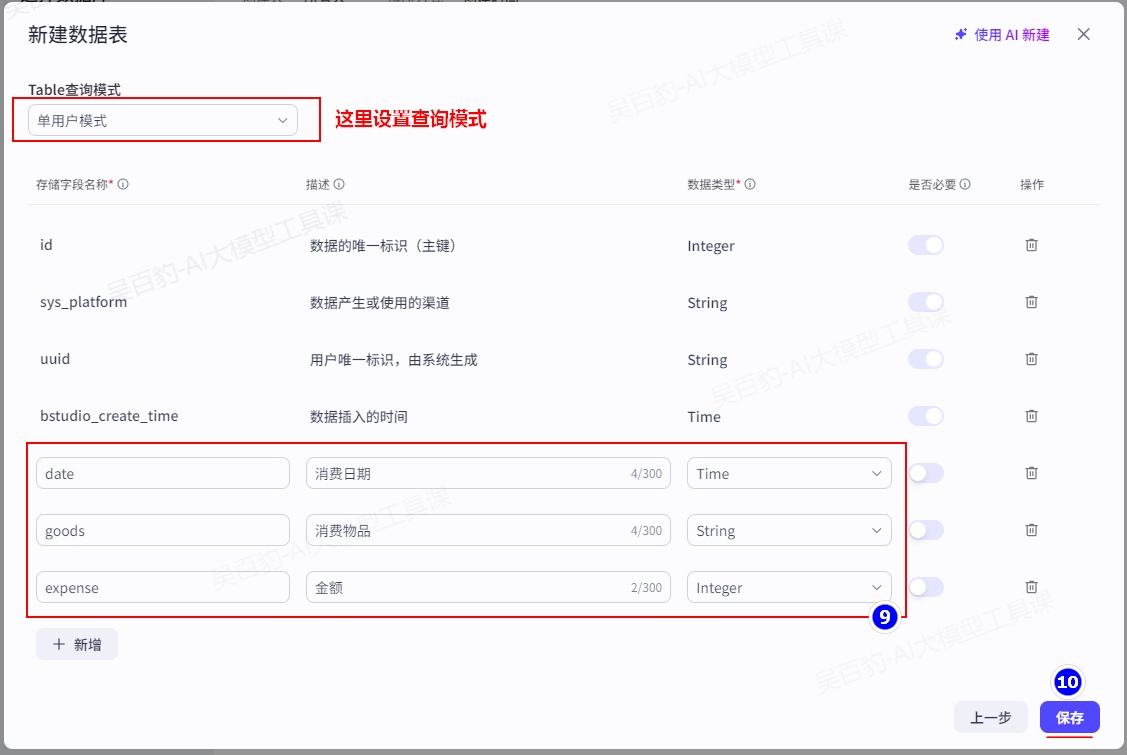Delete the date field row
This screenshot has height=755, width=1127.
1031,473
